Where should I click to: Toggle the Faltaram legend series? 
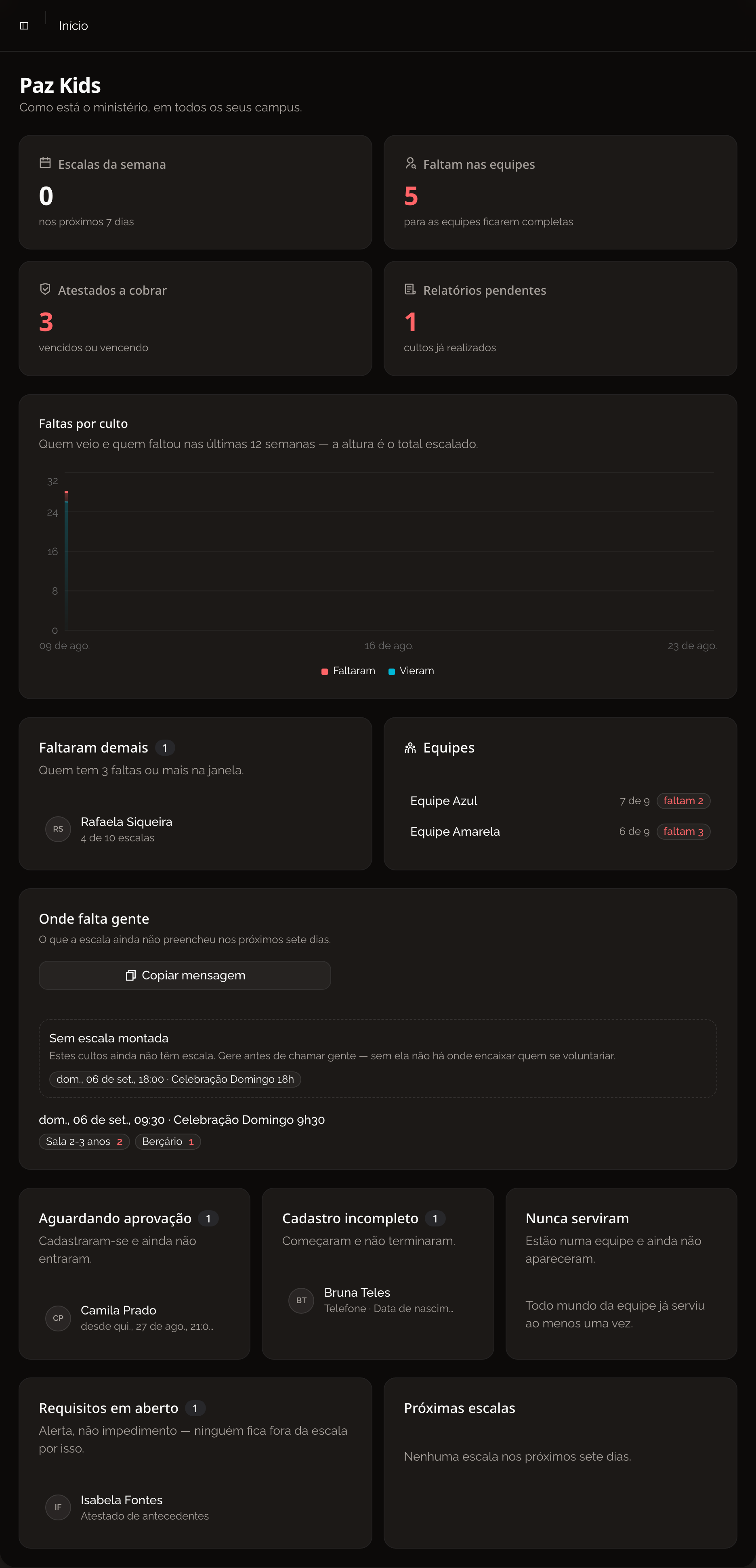(348, 671)
